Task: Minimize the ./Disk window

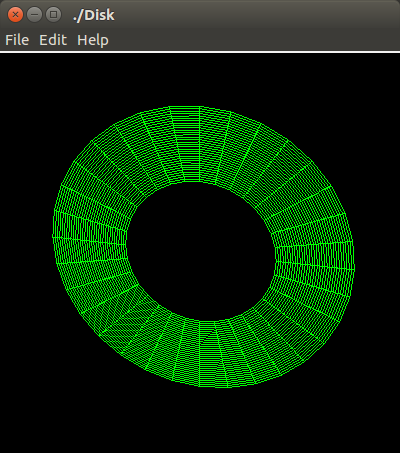Action: (x=34, y=15)
